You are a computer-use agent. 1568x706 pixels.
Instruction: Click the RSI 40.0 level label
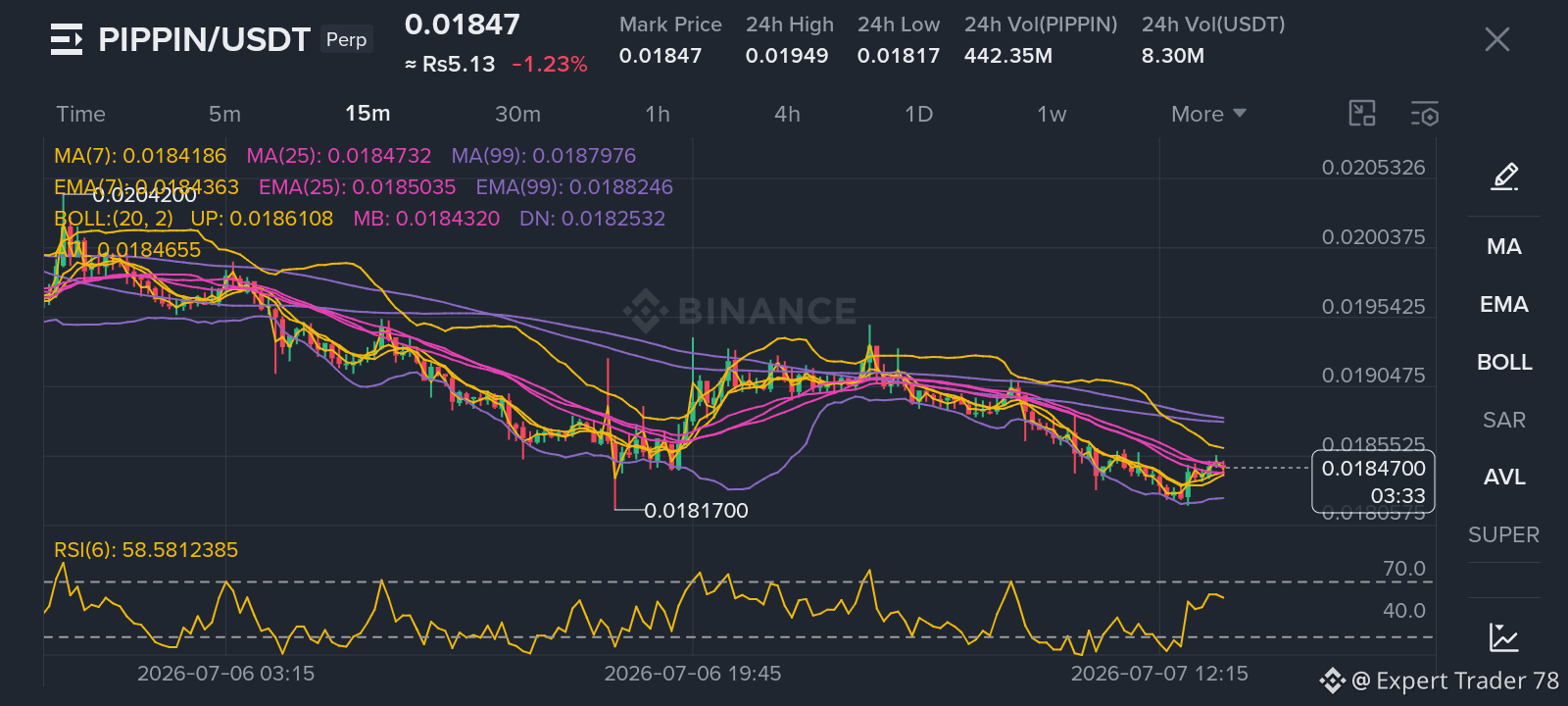1403,611
